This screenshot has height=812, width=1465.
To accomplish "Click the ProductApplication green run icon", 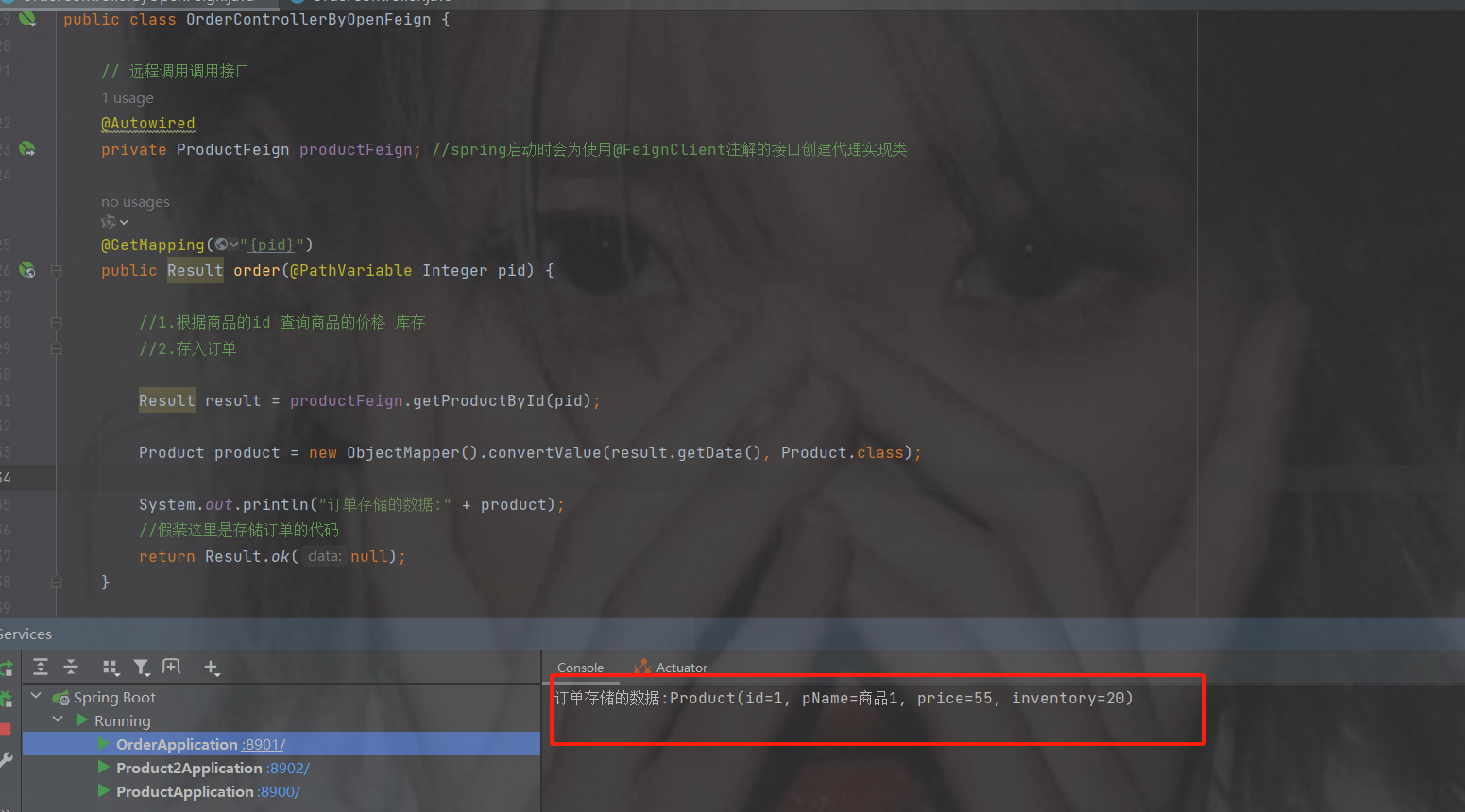I will [x=103, y=791].
